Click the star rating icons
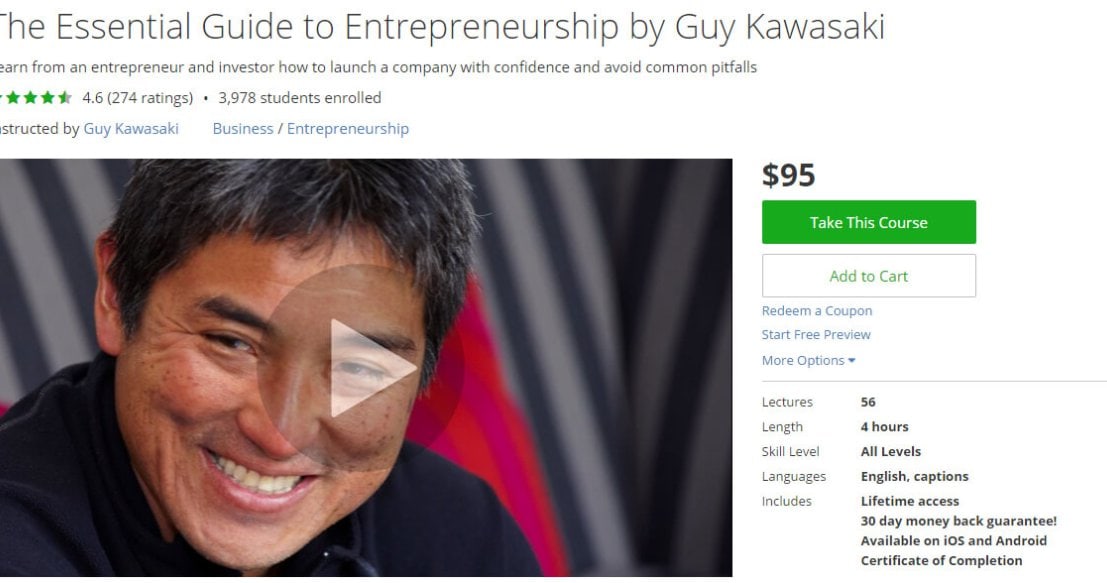The image size is (1107, 583). click(x=35, y=97)
